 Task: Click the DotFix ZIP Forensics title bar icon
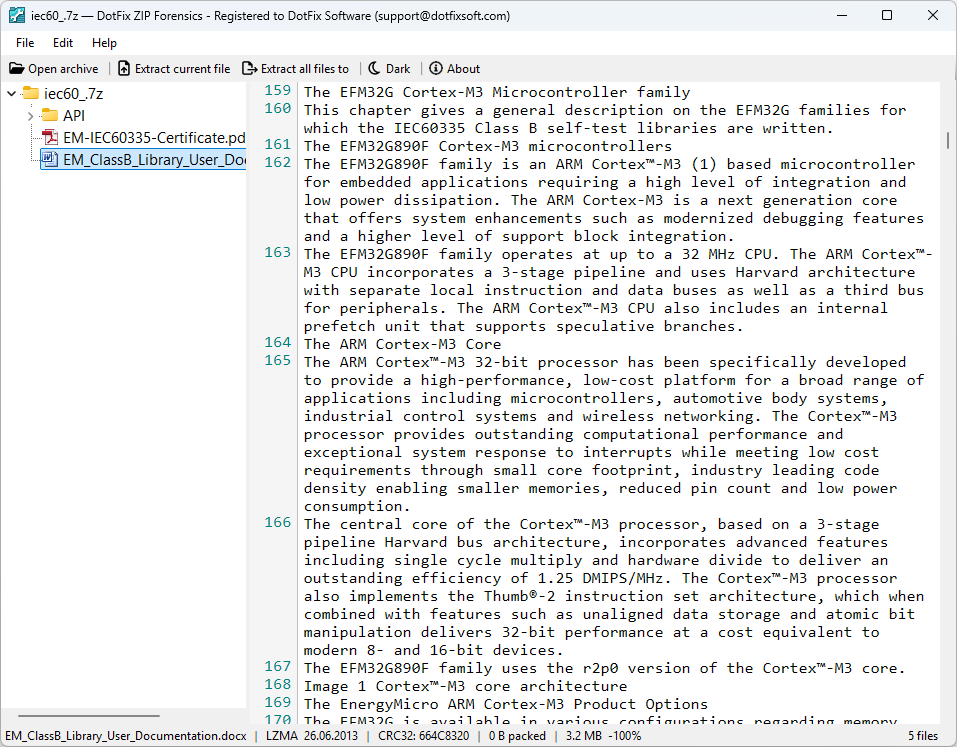16,15
